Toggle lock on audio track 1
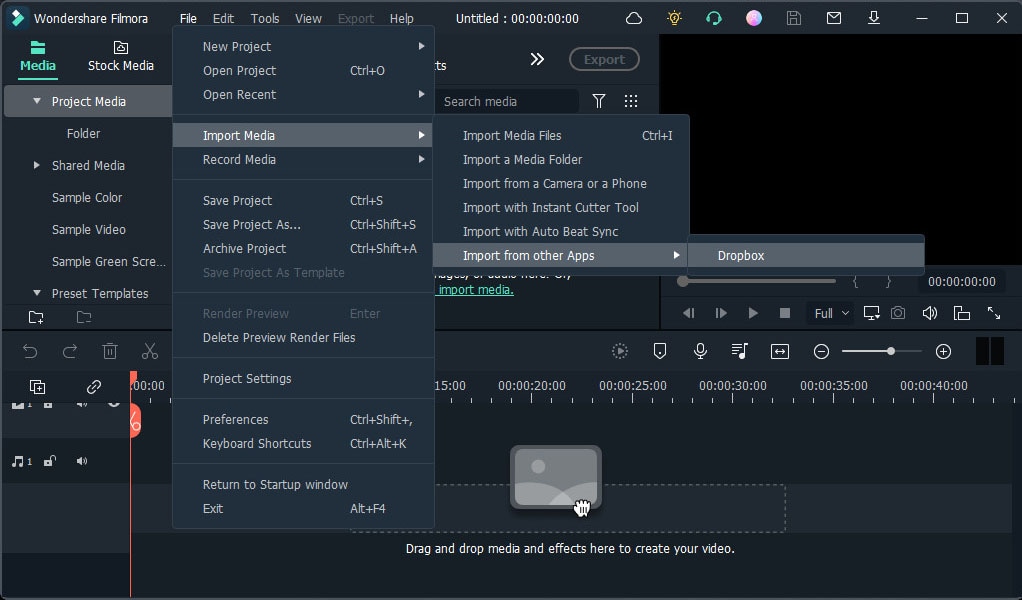1022x600 pixels. [x=50, y=461]
